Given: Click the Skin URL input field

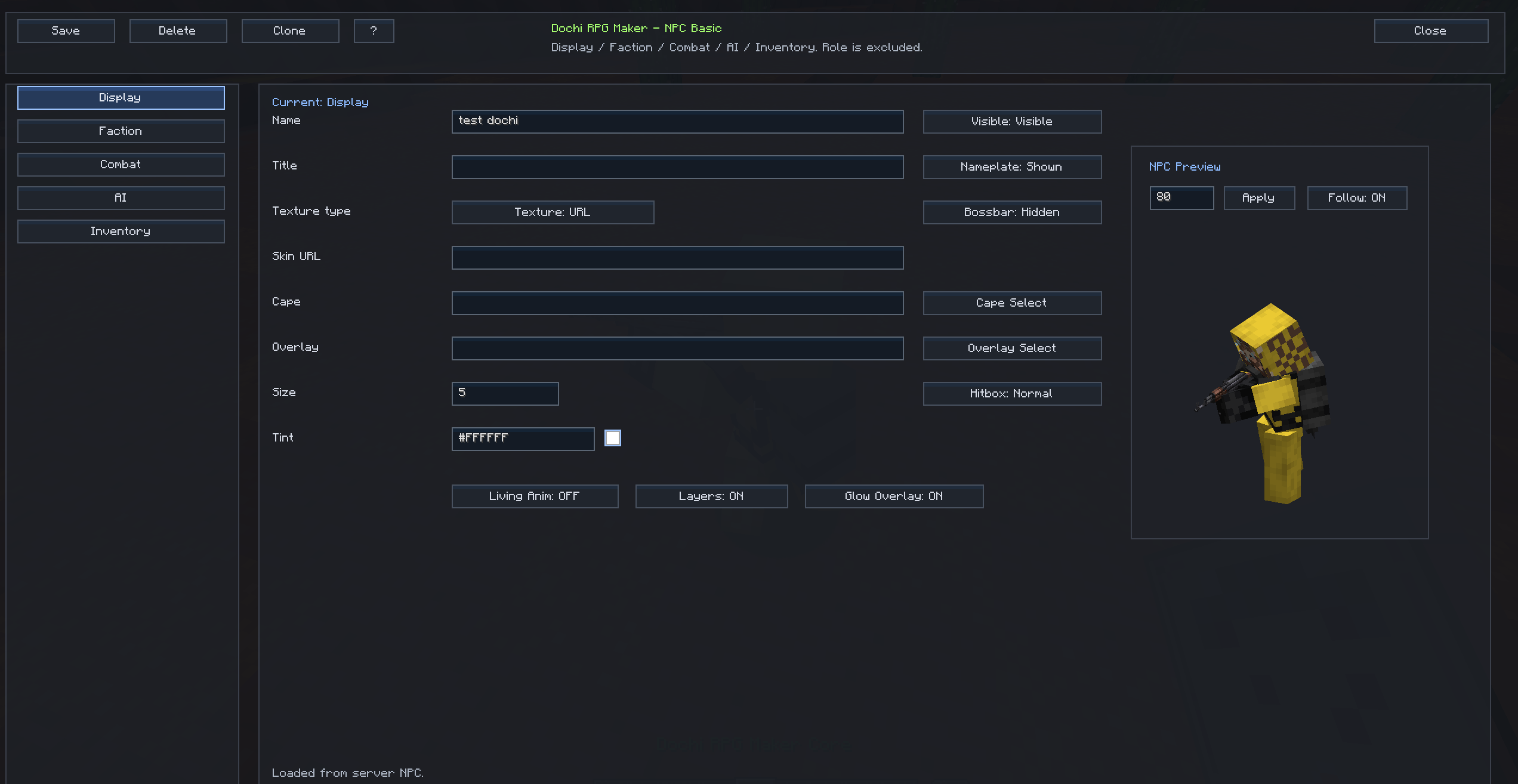Looking at the screenshot, I should 677,258.
